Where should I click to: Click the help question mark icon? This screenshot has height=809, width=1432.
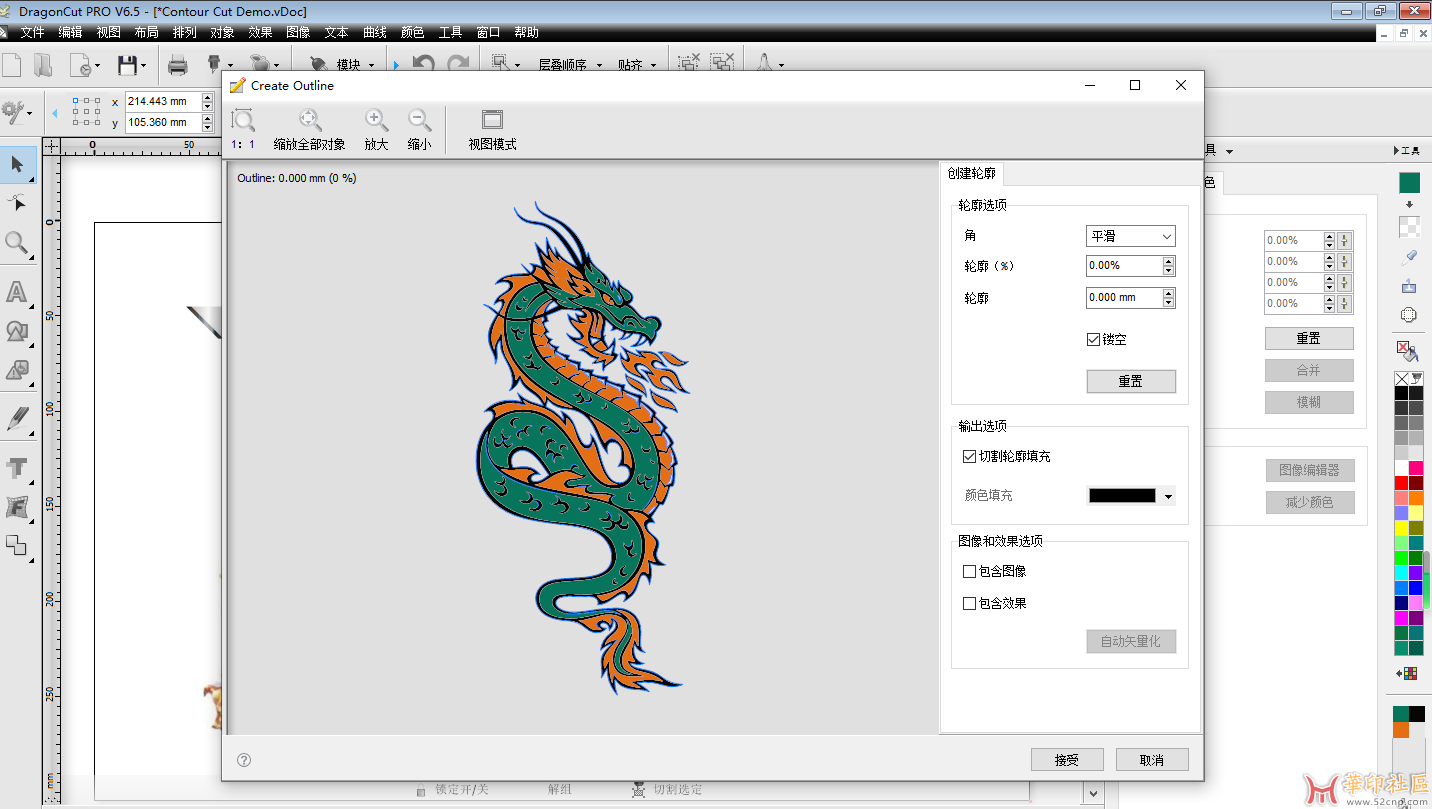(244, 760)
